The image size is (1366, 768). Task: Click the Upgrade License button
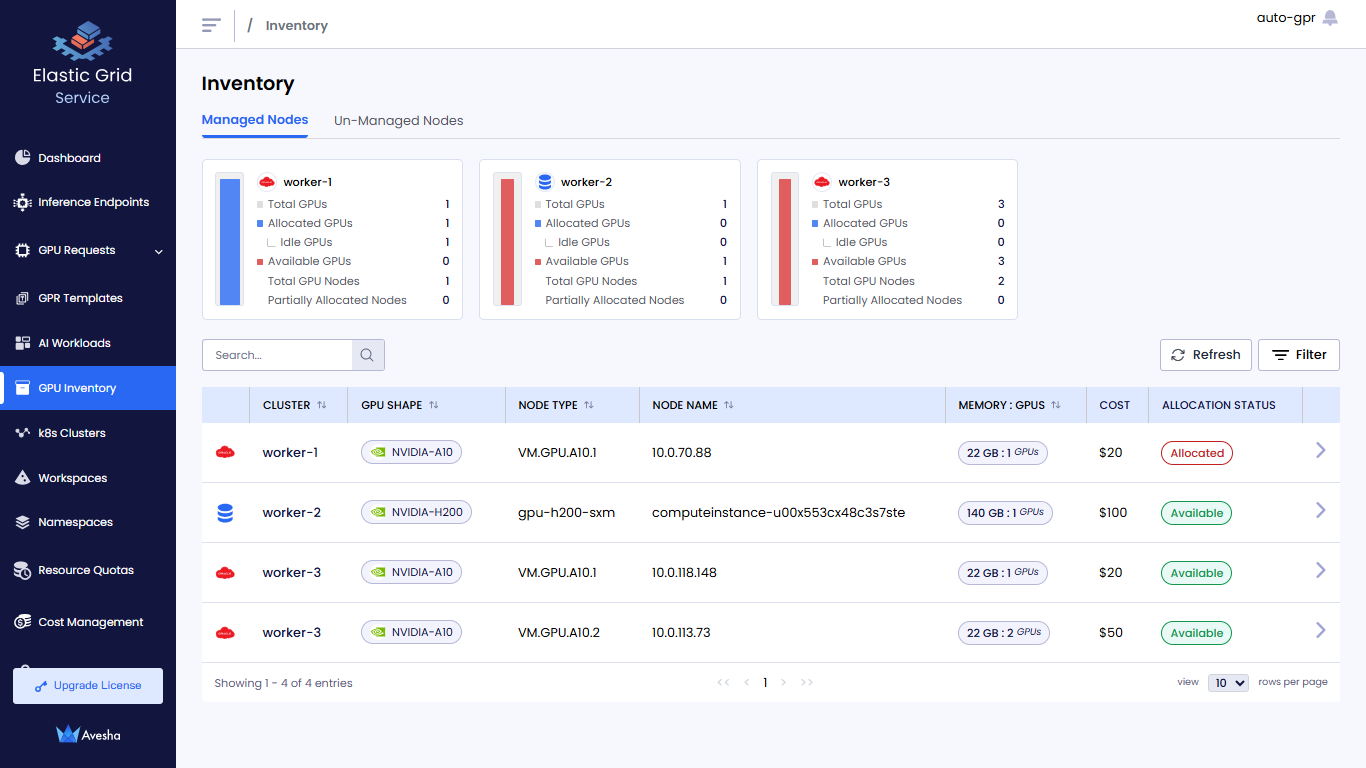point(88,686)
